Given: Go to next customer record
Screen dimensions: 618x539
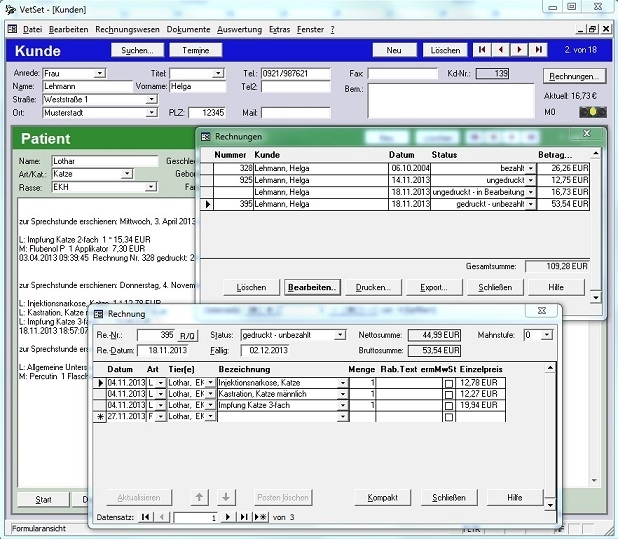Looking at the screenshot, I should click(519, 50).
